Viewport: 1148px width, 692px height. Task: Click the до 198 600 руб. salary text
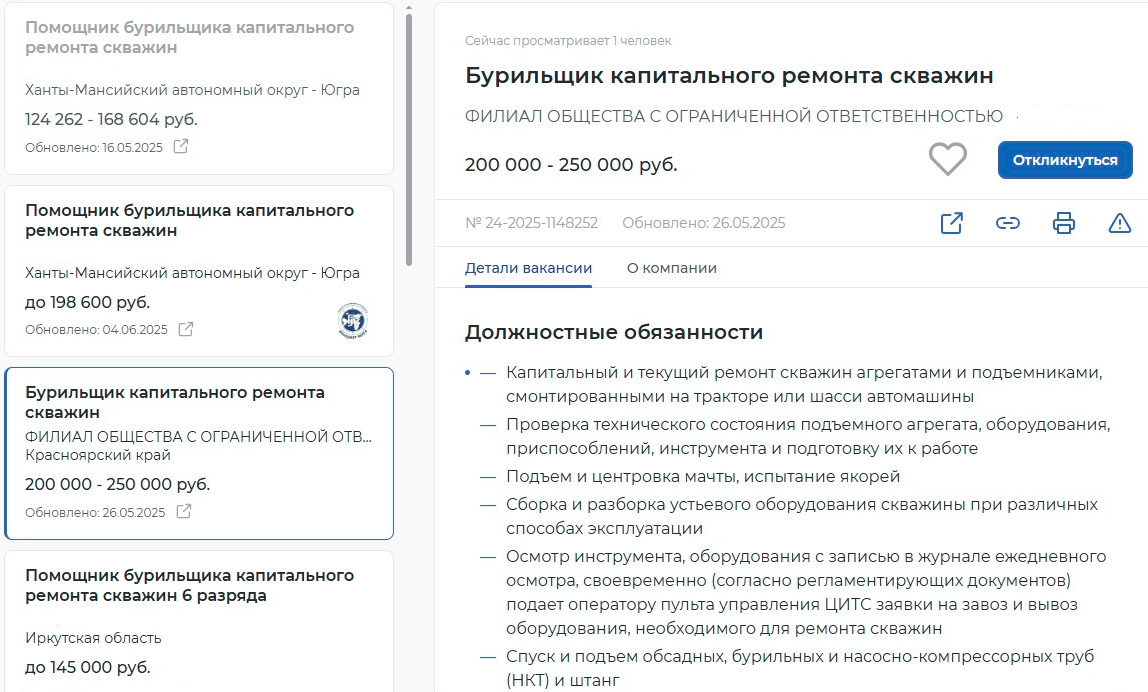pyautogui.click(x=87, y=302)
